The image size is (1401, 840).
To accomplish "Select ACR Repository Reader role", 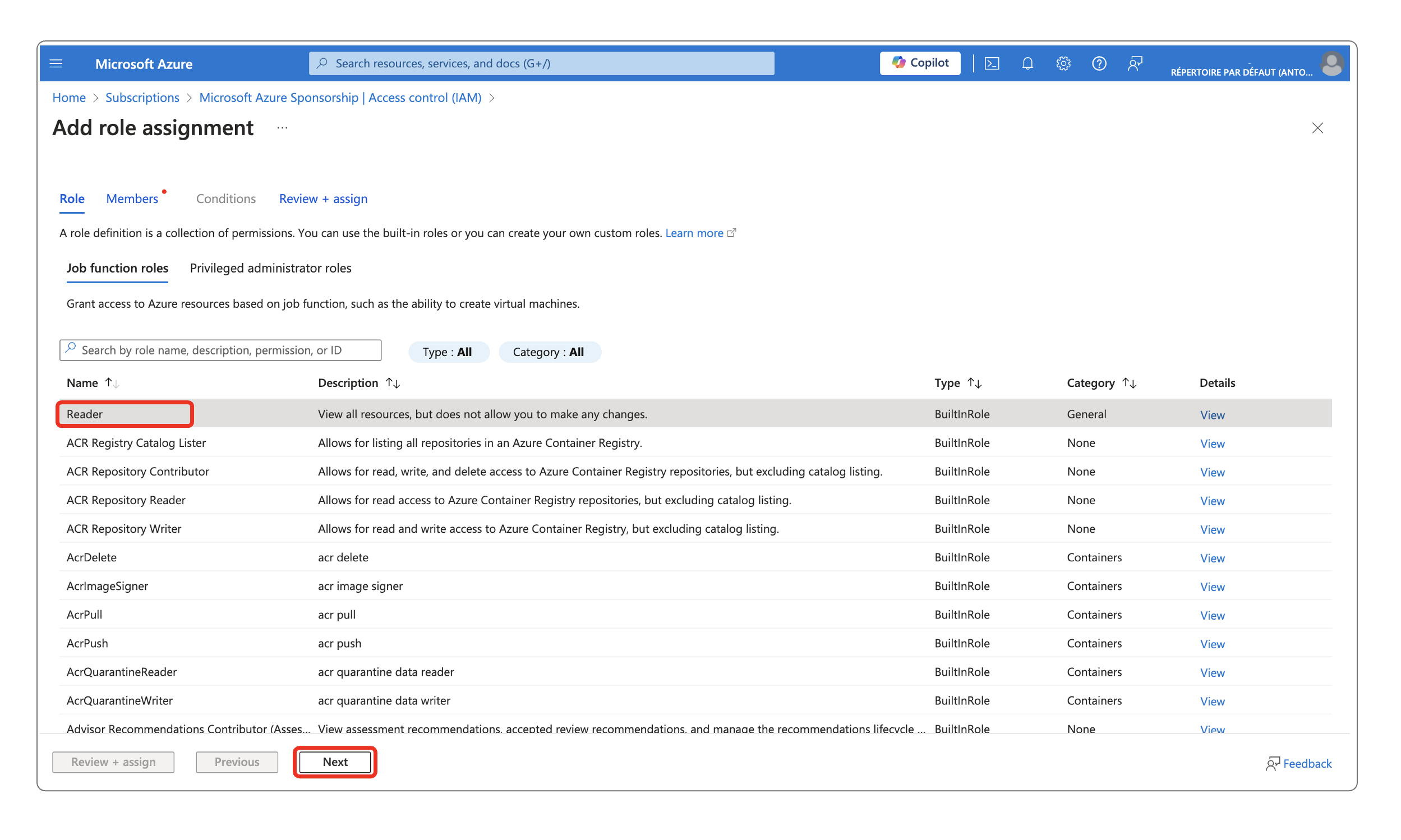I will pyautogui.click(x=695, y=499).
